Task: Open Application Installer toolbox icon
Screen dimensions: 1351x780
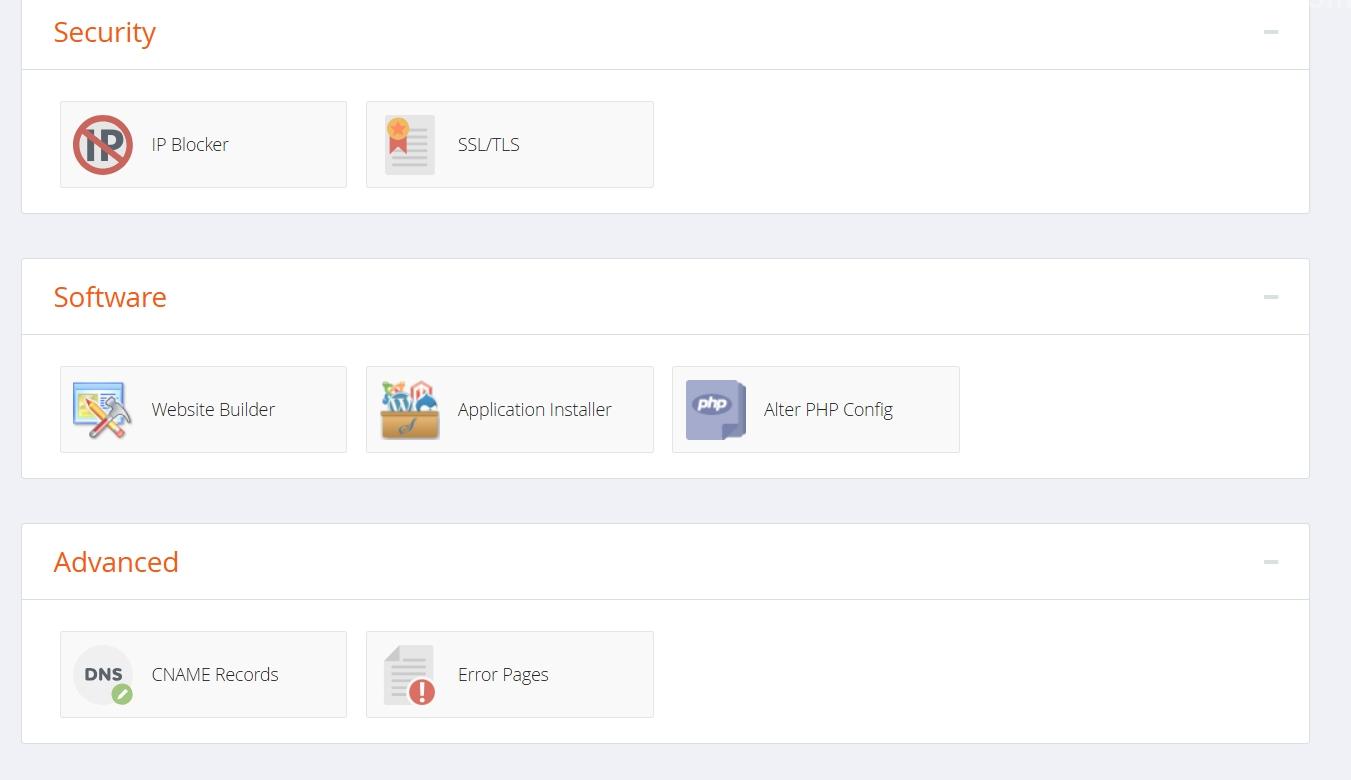Action: (x=410, y=410)
